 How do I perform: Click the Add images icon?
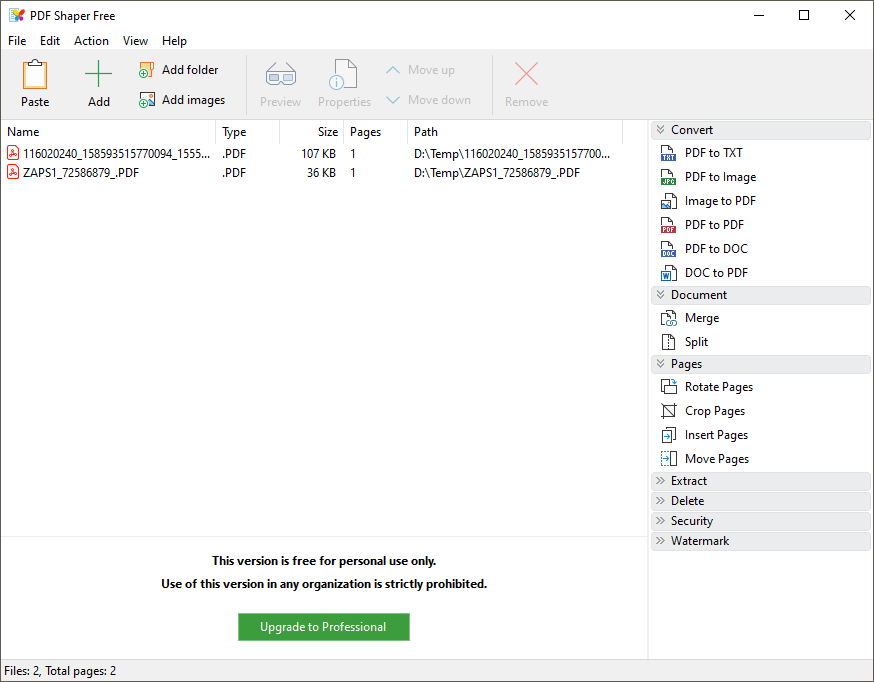click(x=147, y=100)
